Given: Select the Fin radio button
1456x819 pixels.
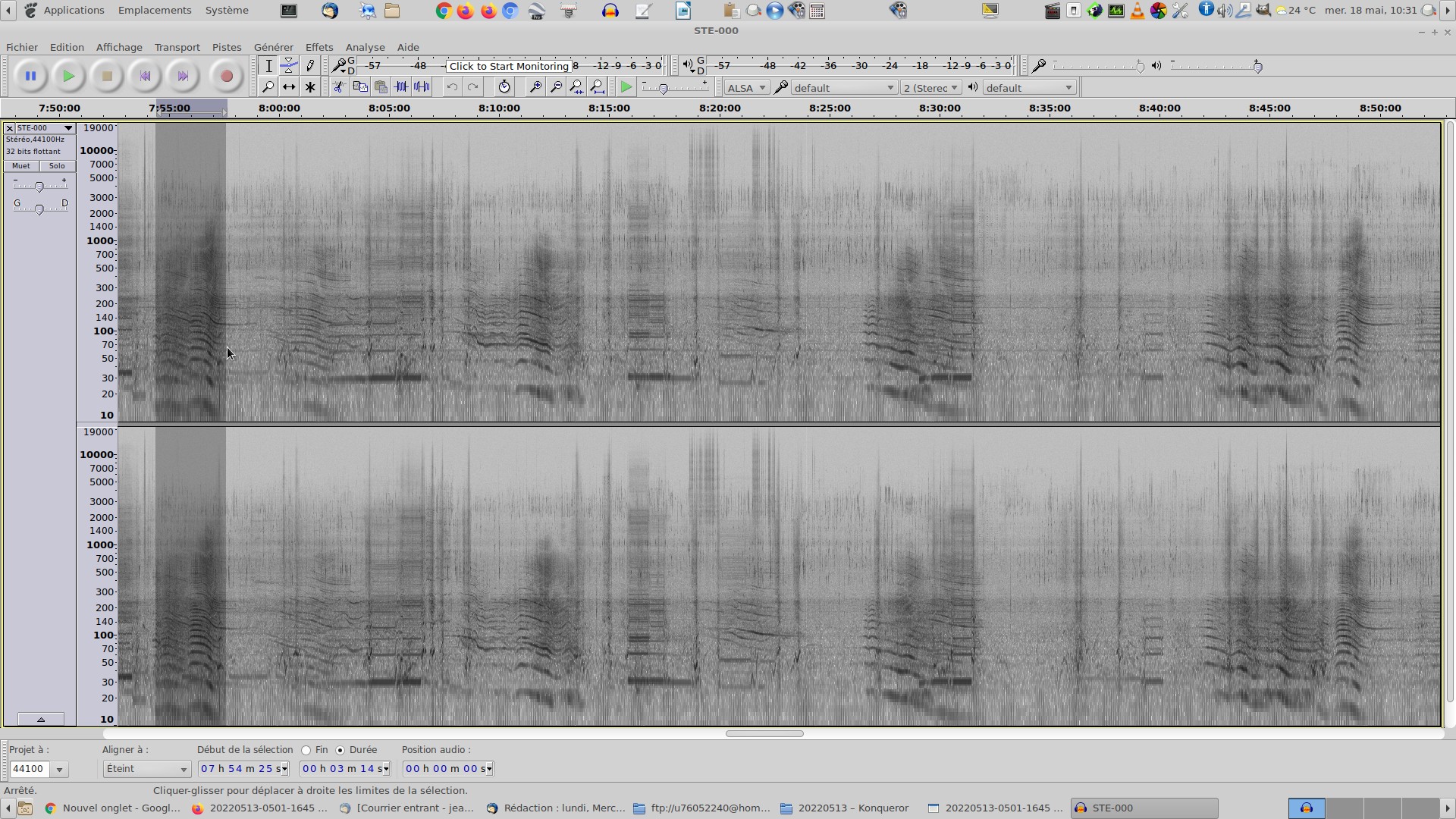Looking at the screenshot, I should [306, 750].
